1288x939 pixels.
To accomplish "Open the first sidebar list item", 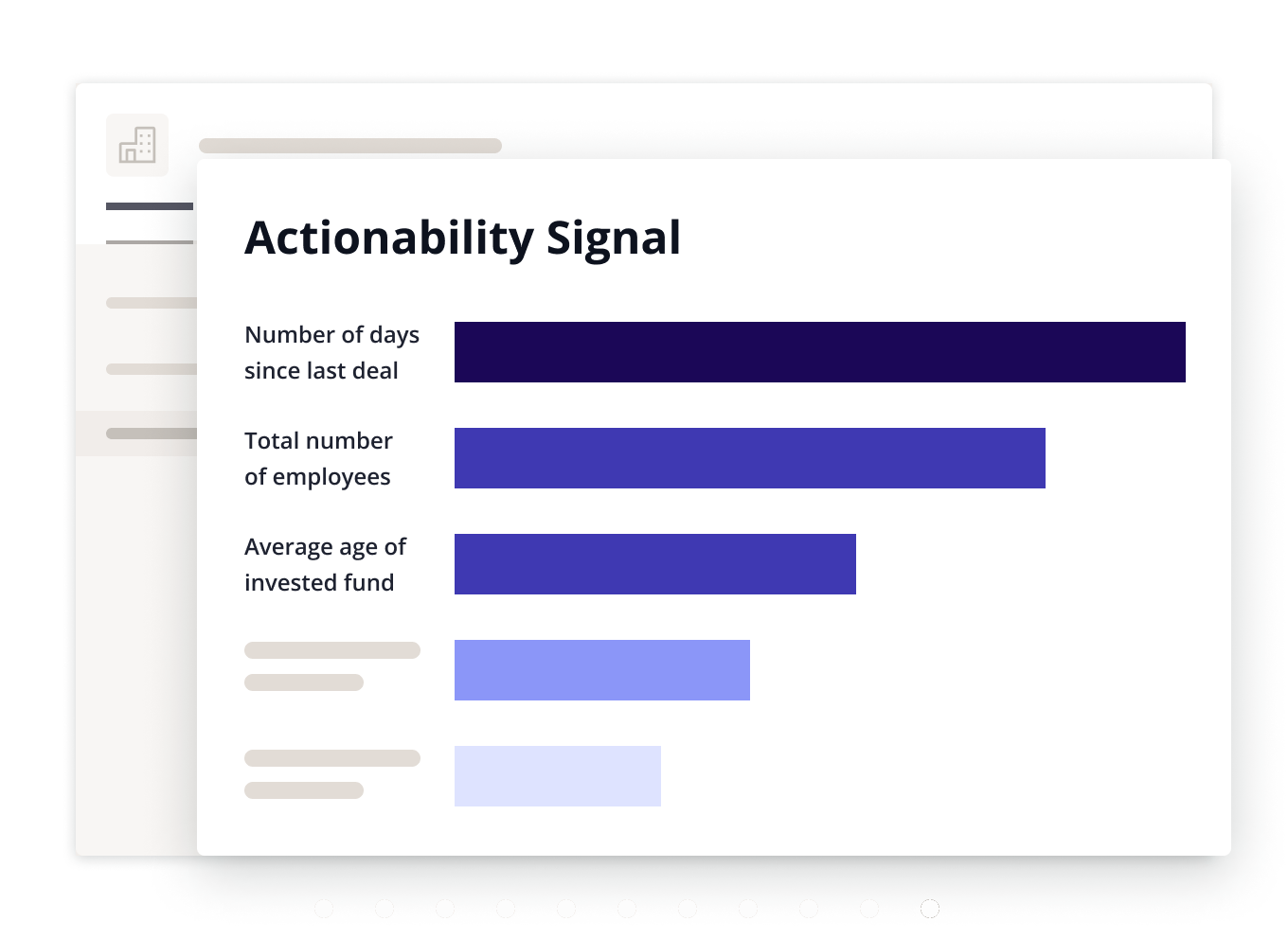I will click(x=152, y=303).
